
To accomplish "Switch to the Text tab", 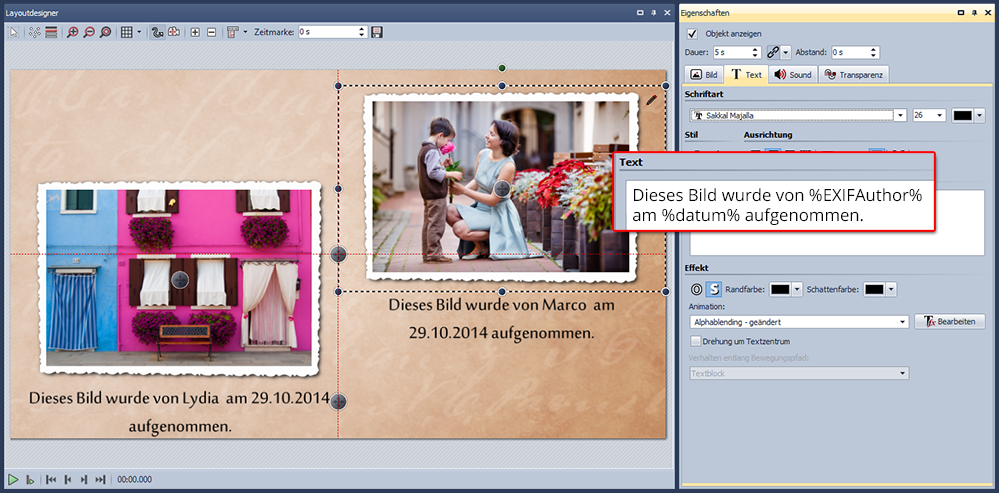I will (746, 74).
